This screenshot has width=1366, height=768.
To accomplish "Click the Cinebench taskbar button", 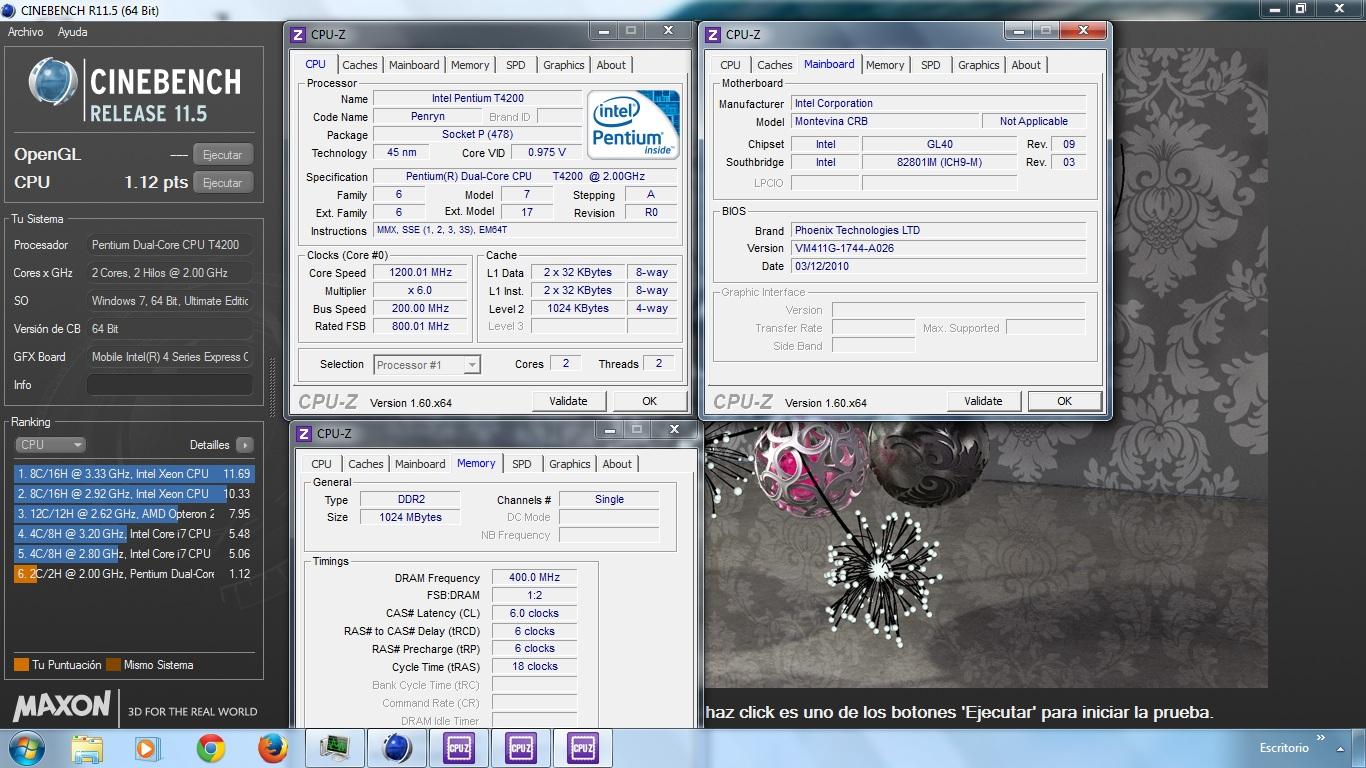I will 396,748.
